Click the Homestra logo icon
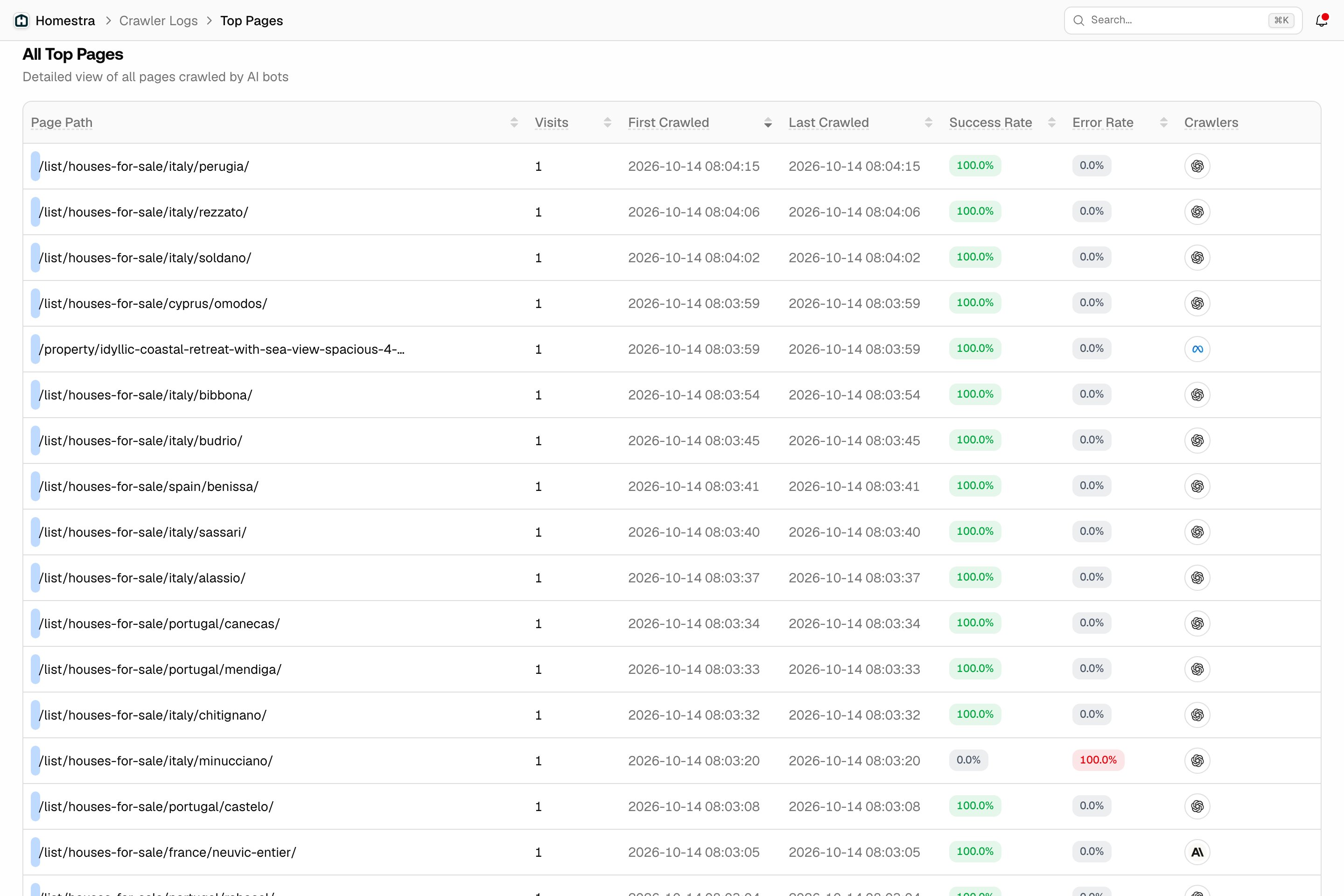The width and height of the screenshot is (1344, 896). 22,21
